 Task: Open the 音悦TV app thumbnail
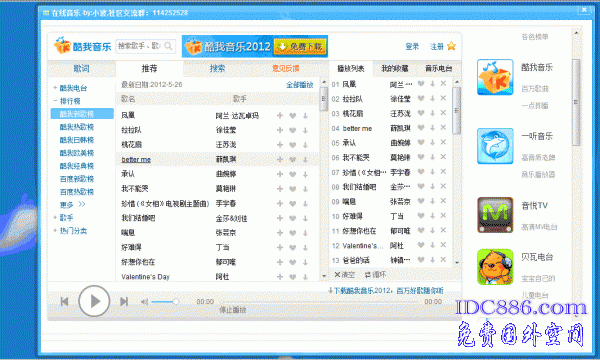coord(495,215)
